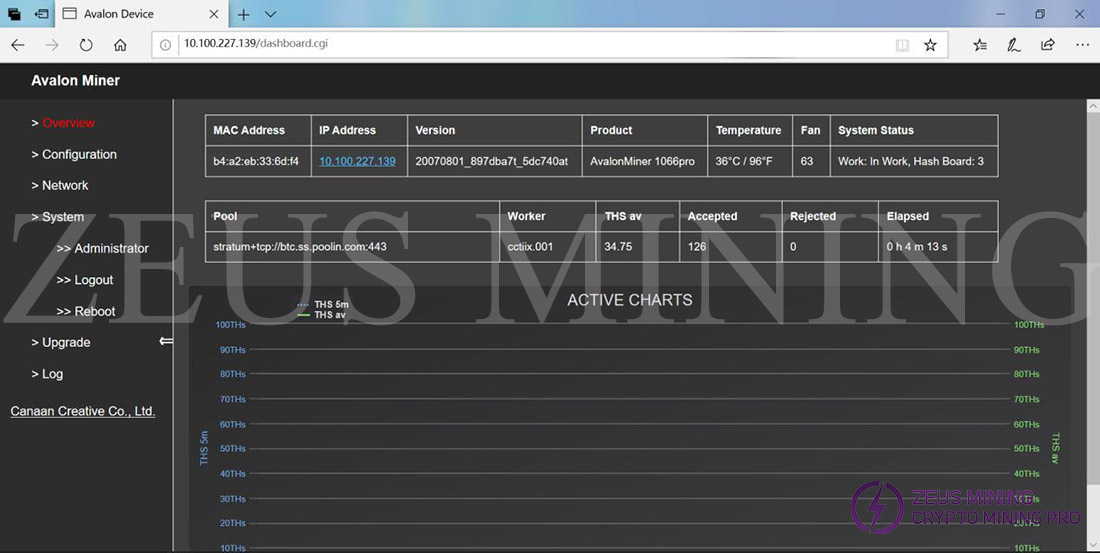Click the set these tabs aside icon
The image size is (1100, 553).
(41, 14)
